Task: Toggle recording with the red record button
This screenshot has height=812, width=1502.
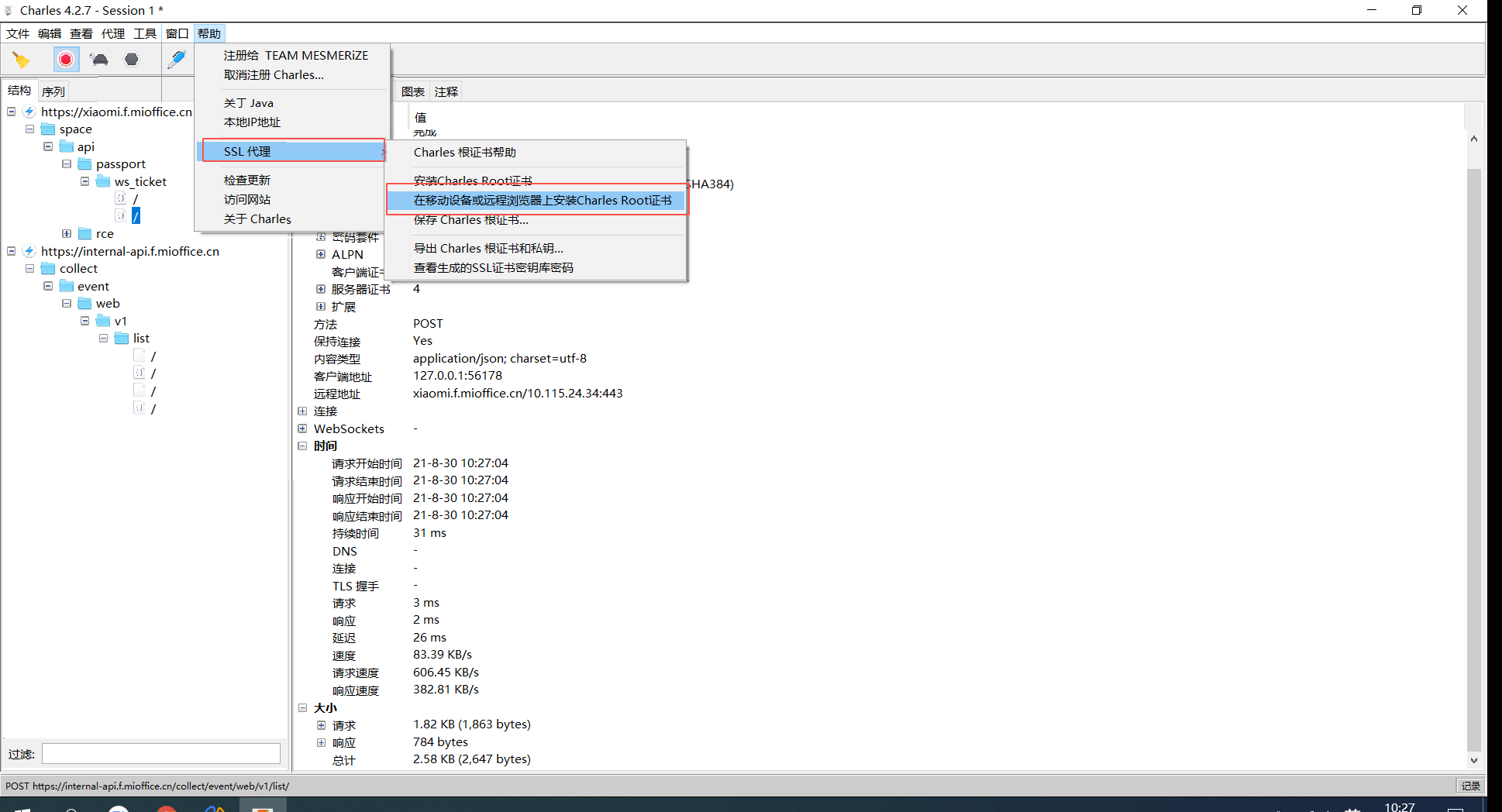Action: click(x=66, y=60)
